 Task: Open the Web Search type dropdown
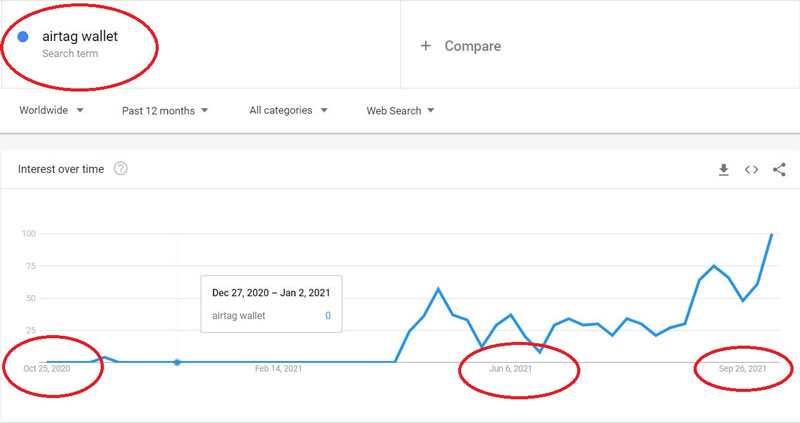(x=400, y=110)
